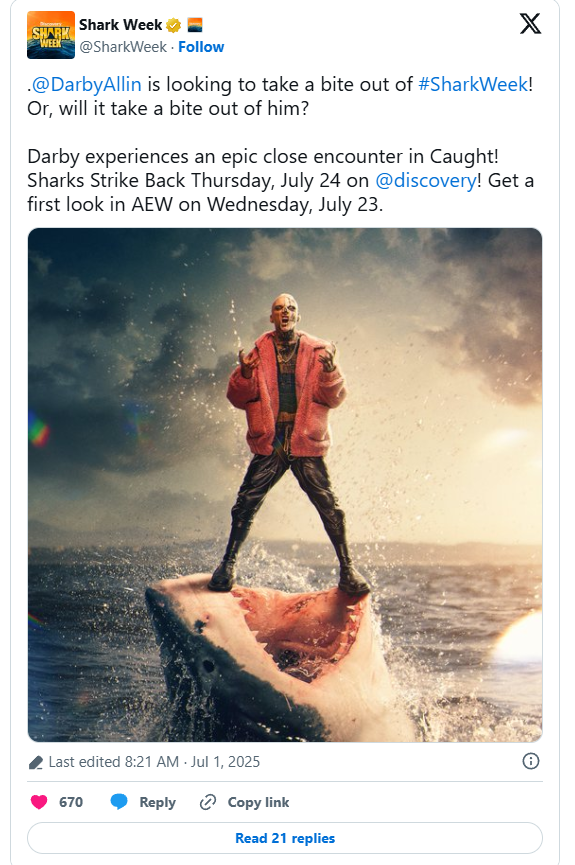The image size is (575, 865).
Task: Click the Shark Week display name
Action: point(120,25)
